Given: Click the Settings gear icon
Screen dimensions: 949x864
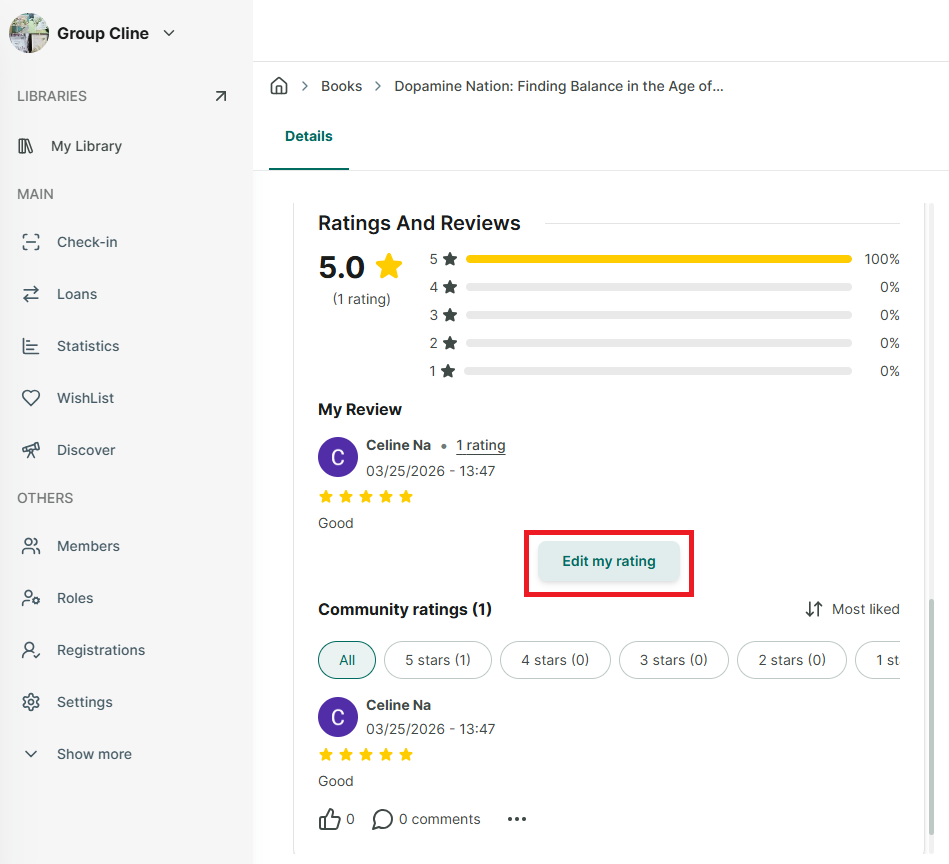Looking at the screenshot, I should pyautogui.click(x=31, y=702).
